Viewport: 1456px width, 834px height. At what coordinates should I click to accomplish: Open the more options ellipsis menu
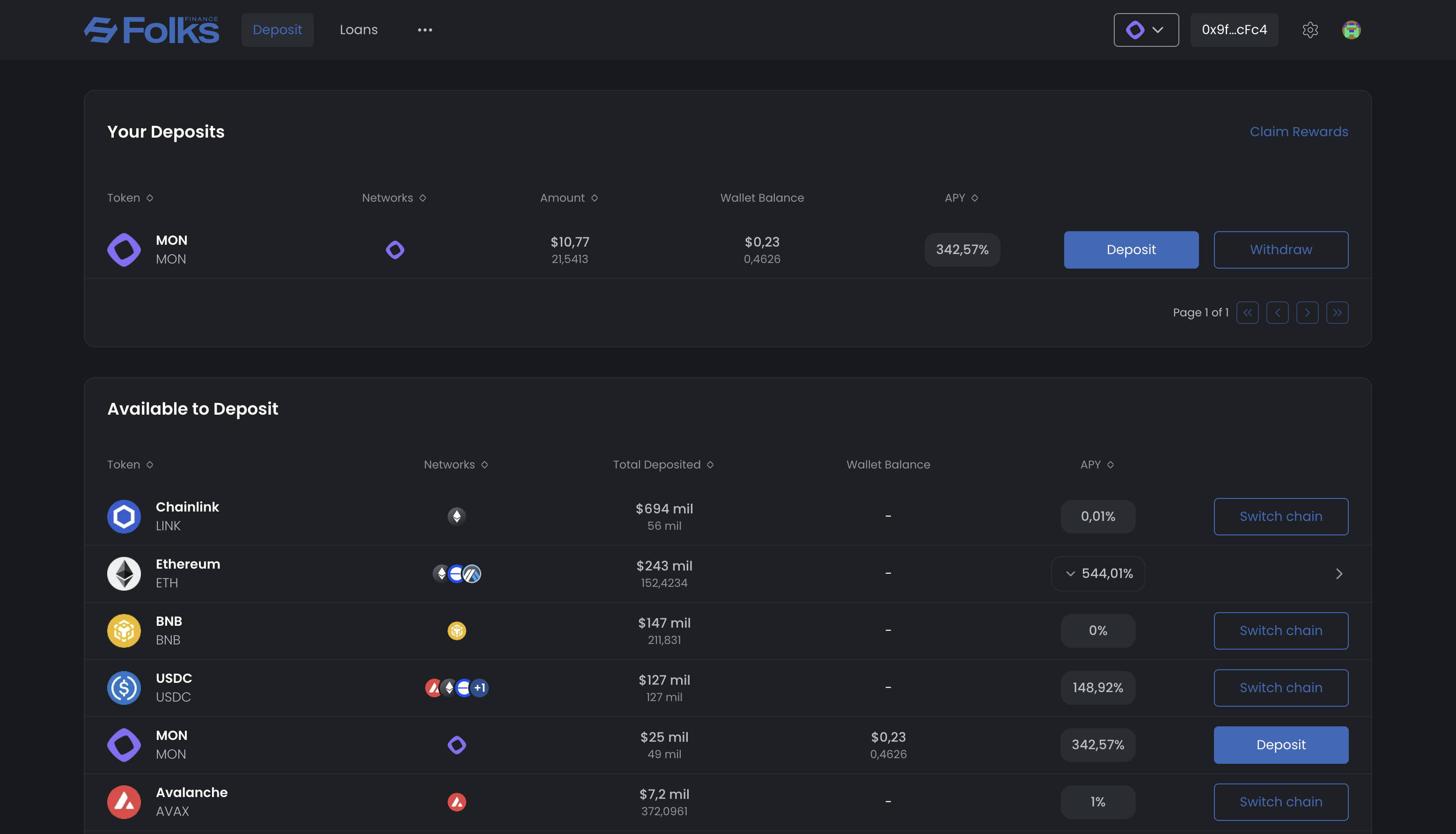coord(425,30)
